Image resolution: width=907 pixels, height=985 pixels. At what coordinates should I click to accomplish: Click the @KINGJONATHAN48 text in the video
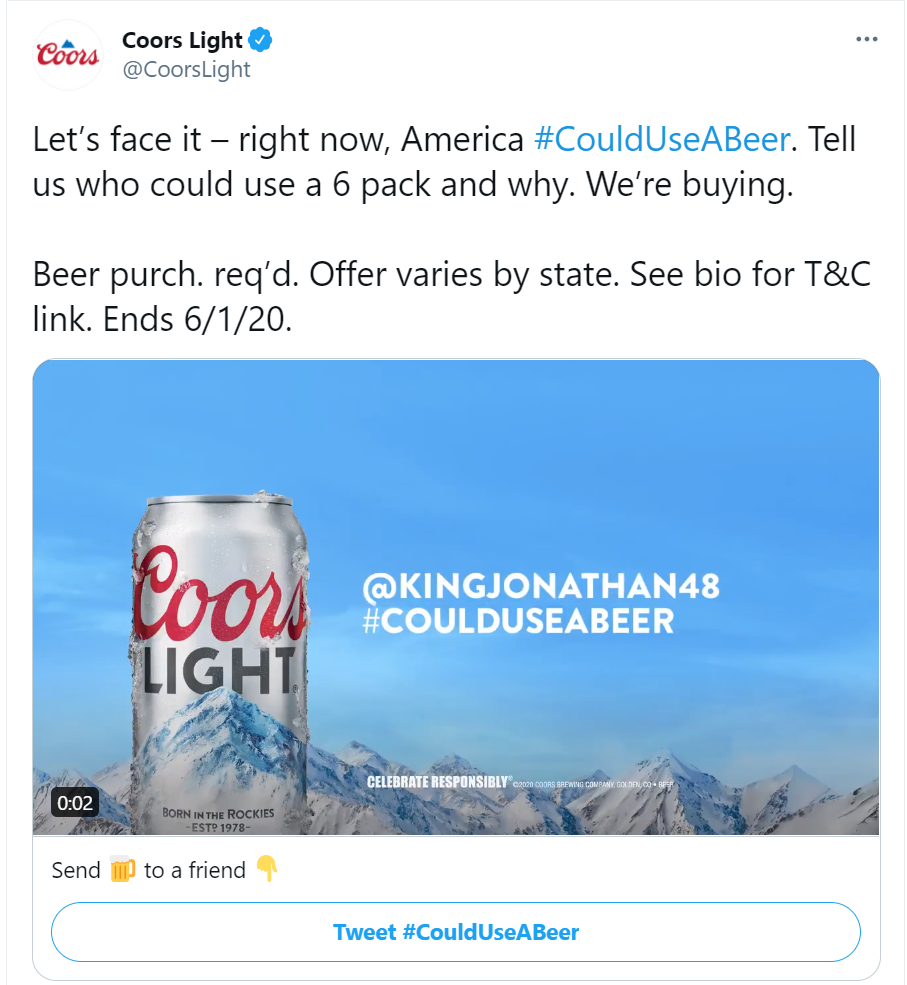tap(541, 585)
